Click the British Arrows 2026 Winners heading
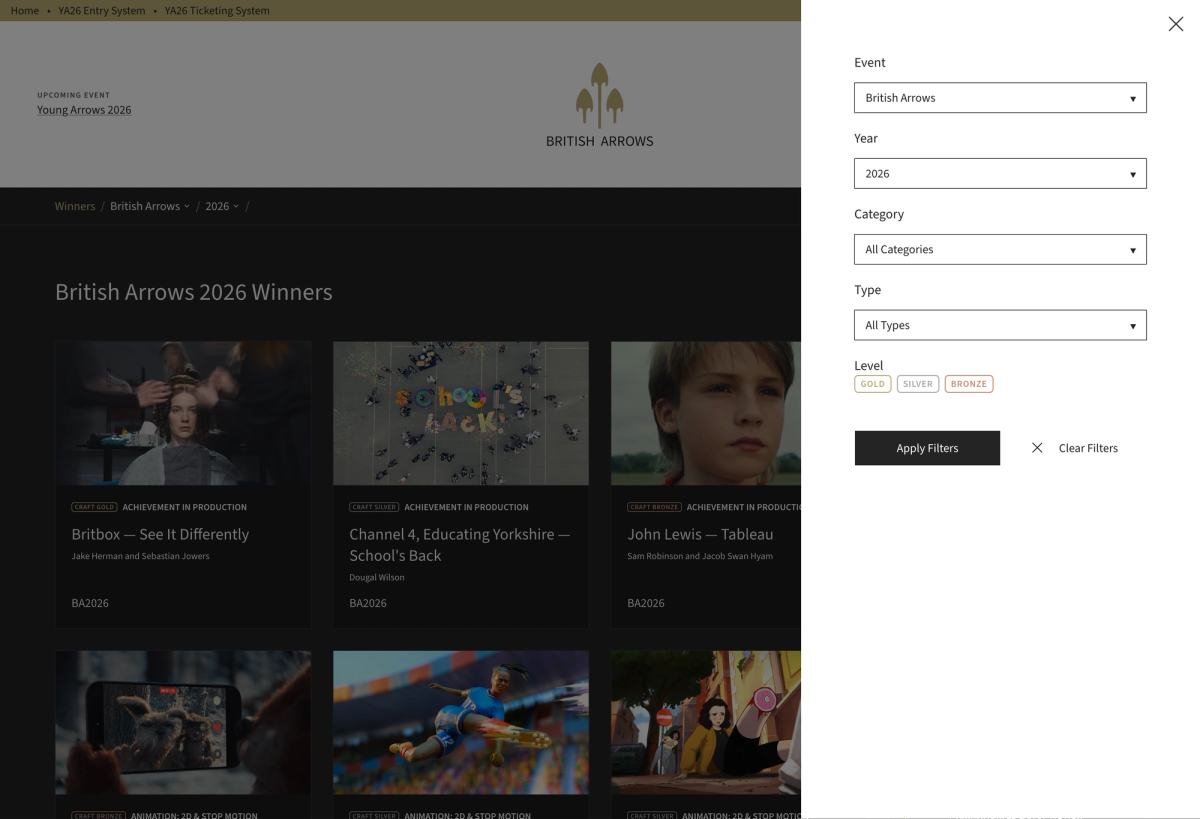Screen dimensions: 1200x819 tap(194, 292)
